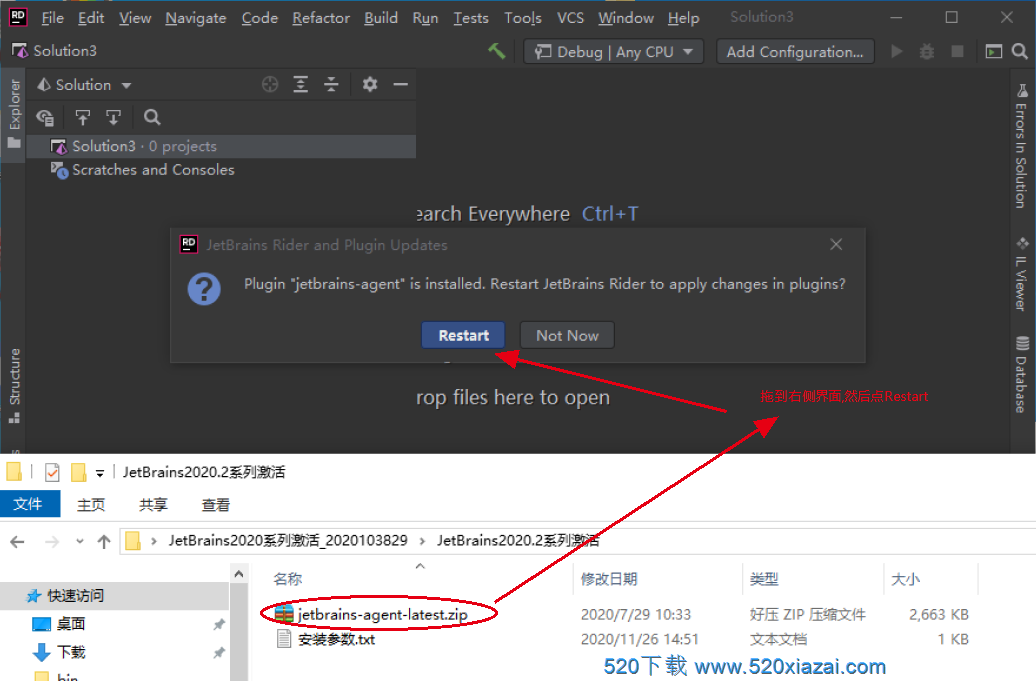Click Add Configuration button
This screenshot has width=1036, height=681.
795,51
